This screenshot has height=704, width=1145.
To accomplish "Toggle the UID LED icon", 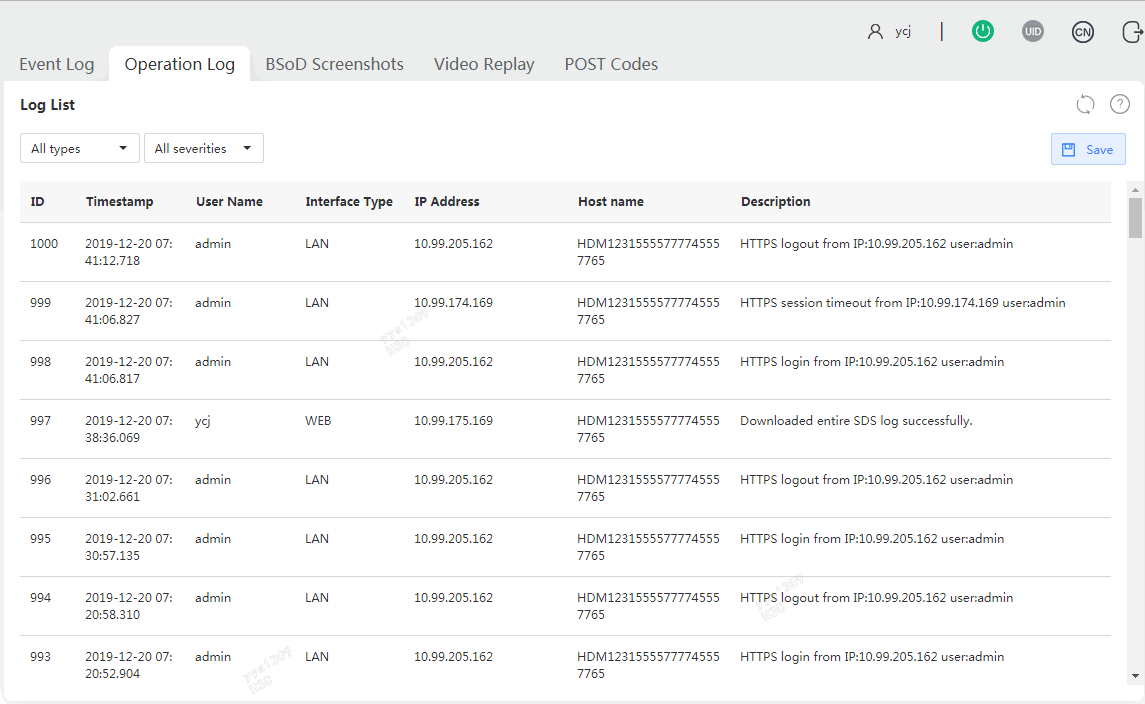I will point(1033,31).
